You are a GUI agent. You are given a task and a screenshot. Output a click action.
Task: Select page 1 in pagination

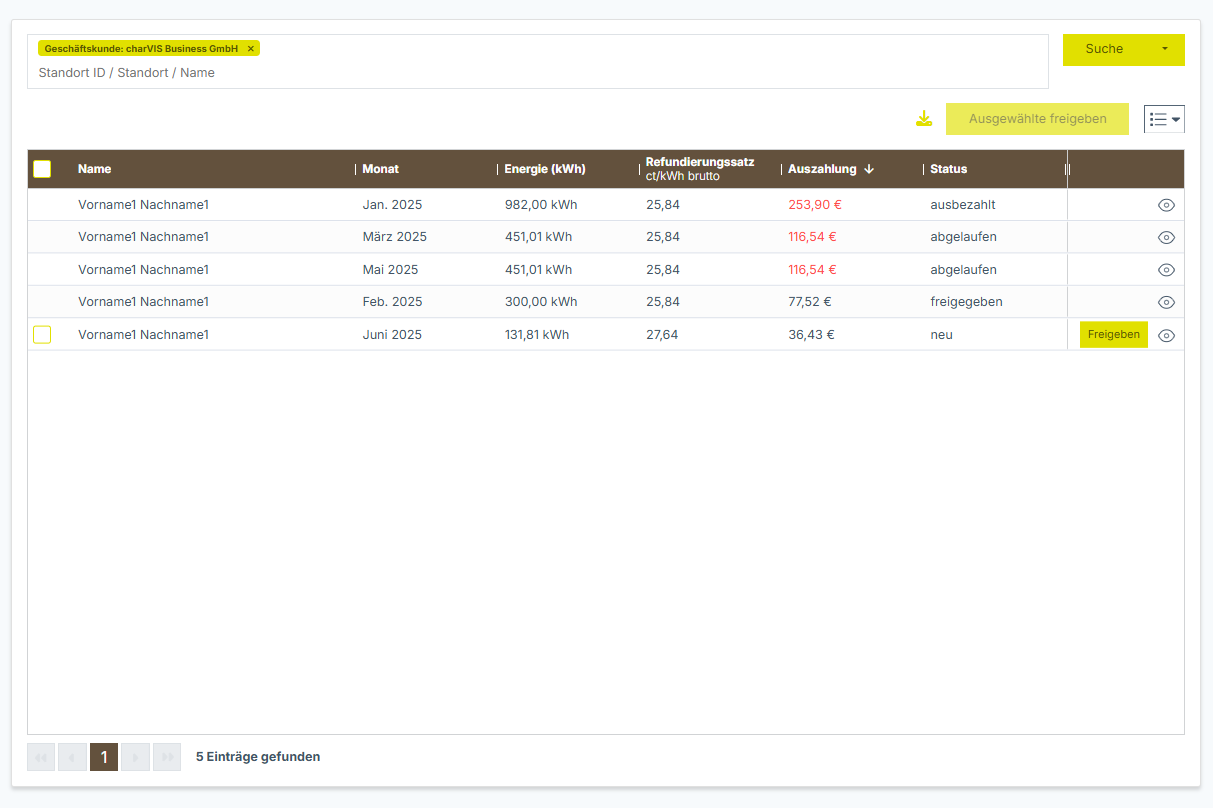(104, 757)
